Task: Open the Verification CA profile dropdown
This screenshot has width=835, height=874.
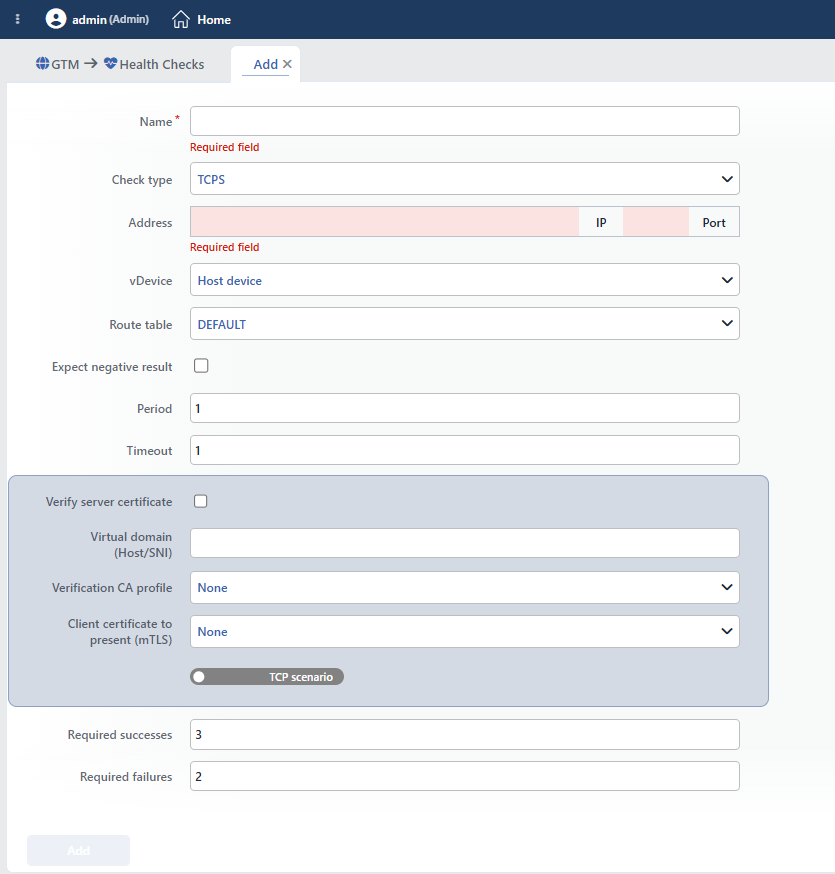Action: click(x=465, y=587)
